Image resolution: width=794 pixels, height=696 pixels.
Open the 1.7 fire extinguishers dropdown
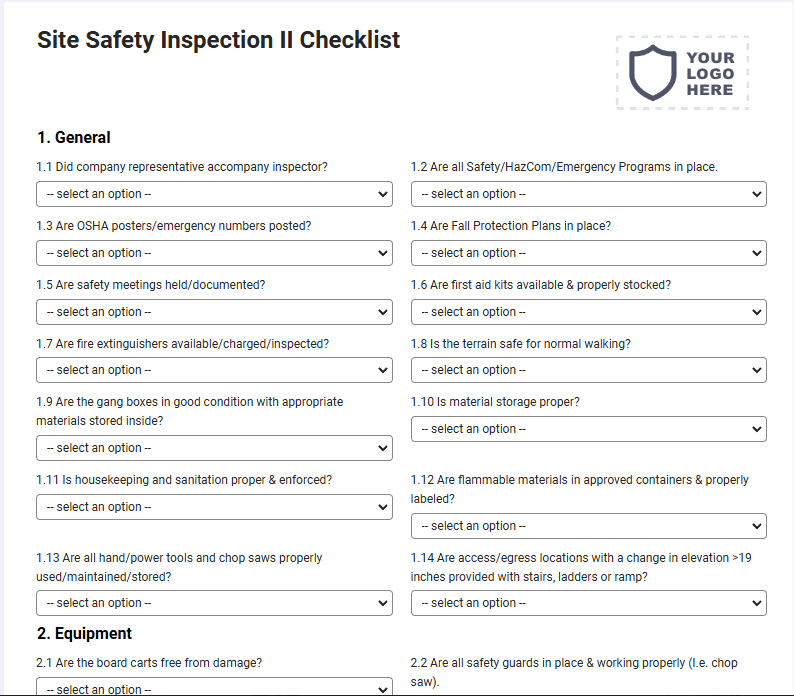tap(214, 370)
